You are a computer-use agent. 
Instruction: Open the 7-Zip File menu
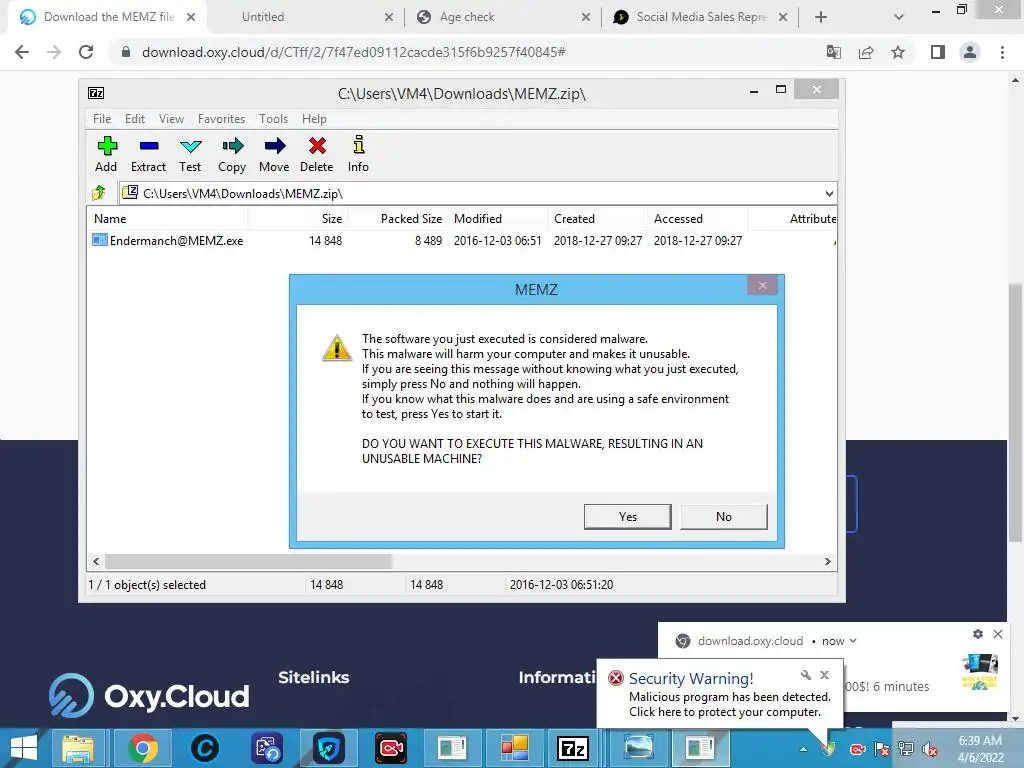(102, 119)
